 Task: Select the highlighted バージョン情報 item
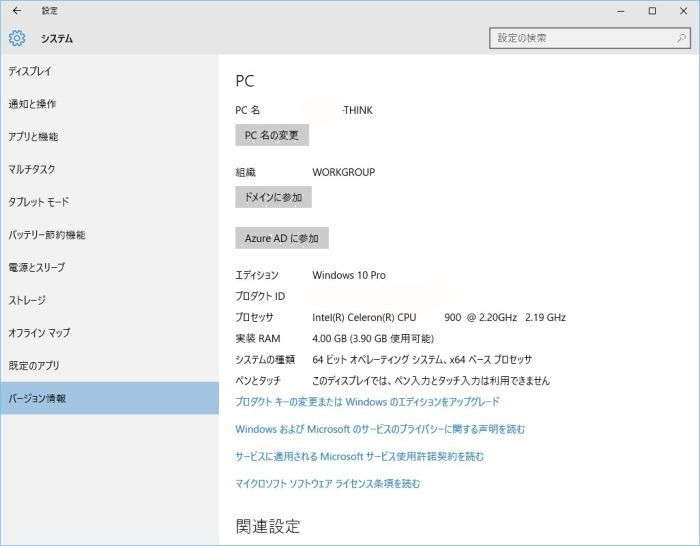coord(37,398)
